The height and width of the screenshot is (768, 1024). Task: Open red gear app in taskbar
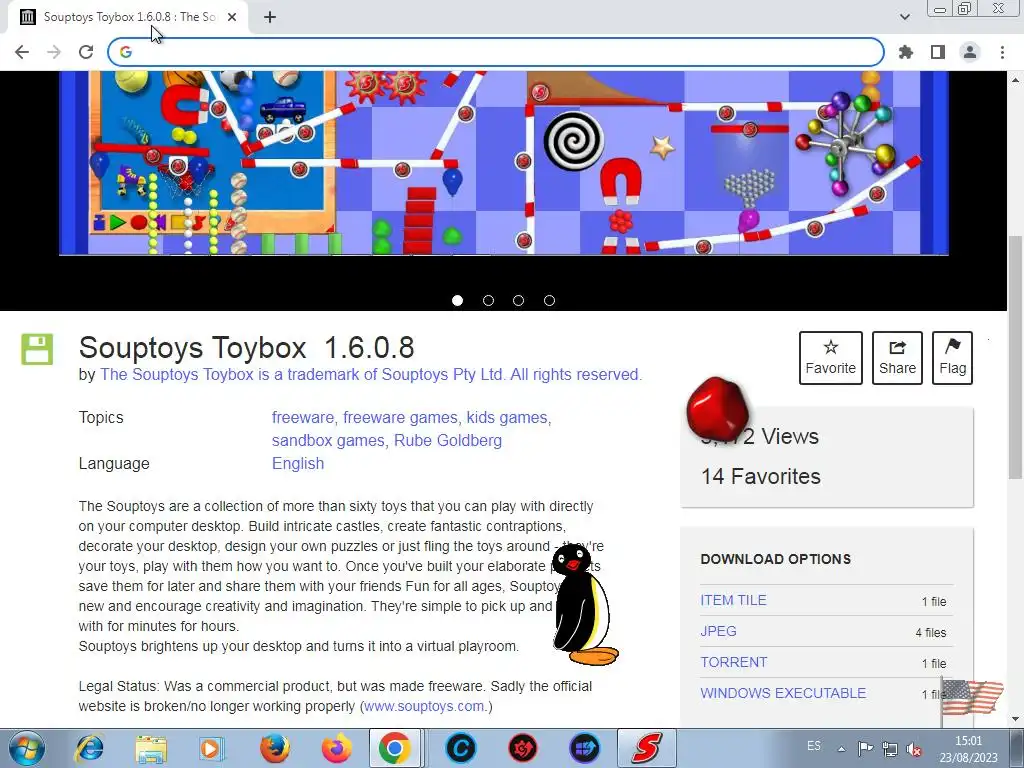[x=522, y=748]
